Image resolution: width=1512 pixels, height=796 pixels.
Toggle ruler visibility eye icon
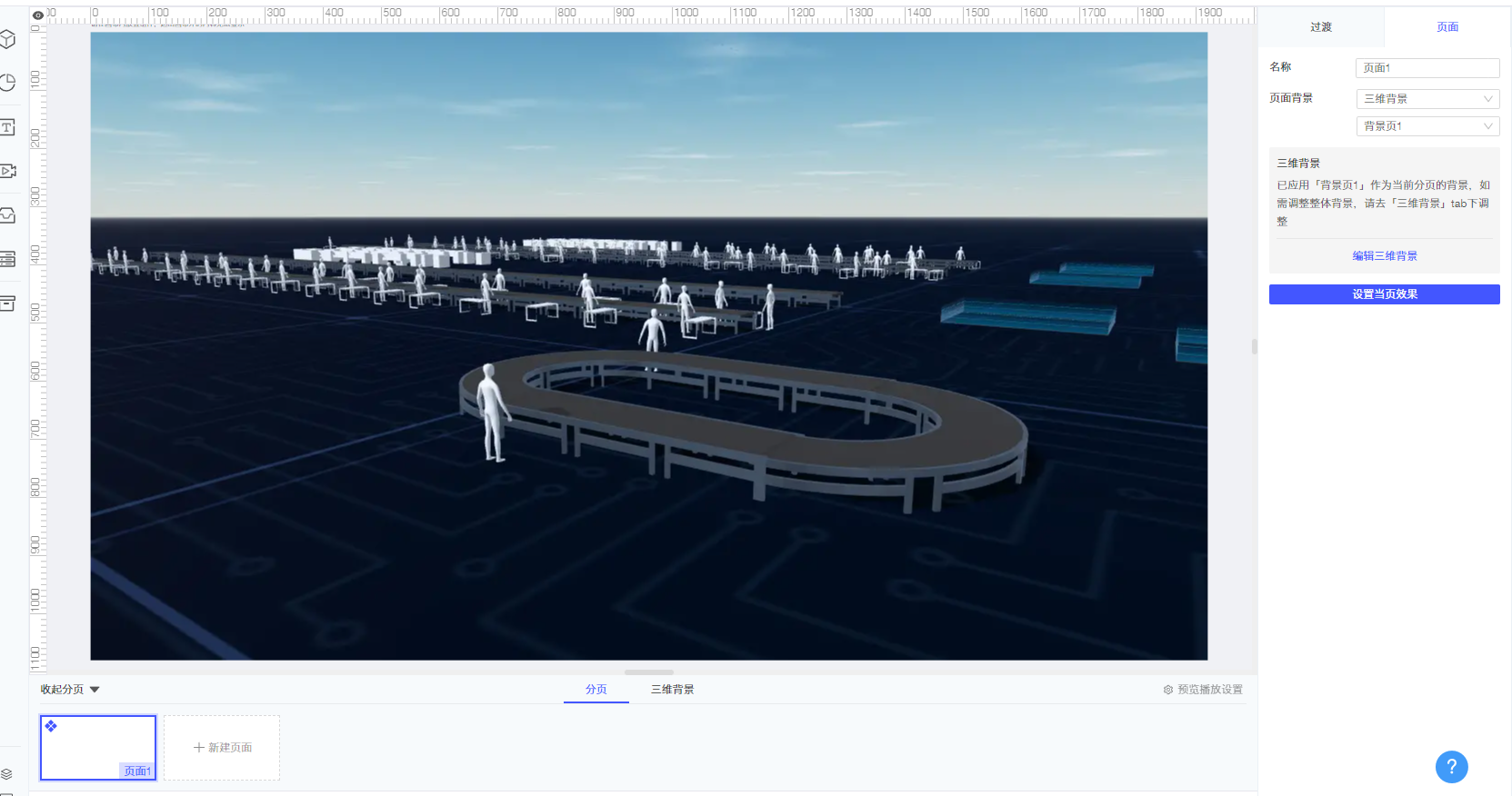tap(38, 15)
